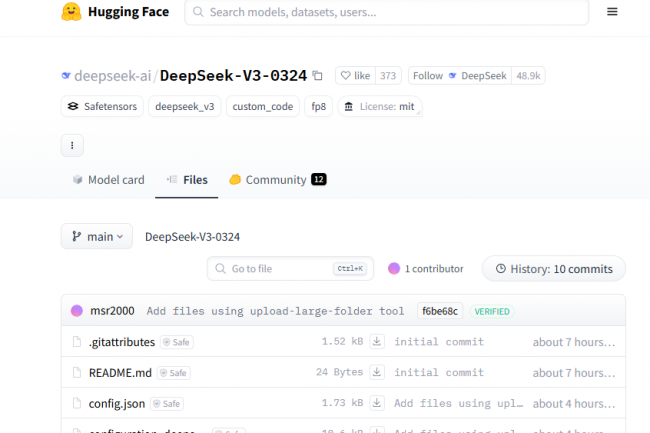Click 'about 4 hours' on config.json row
This screenshot has height=433, width=650.
click(x=574, y=403)
